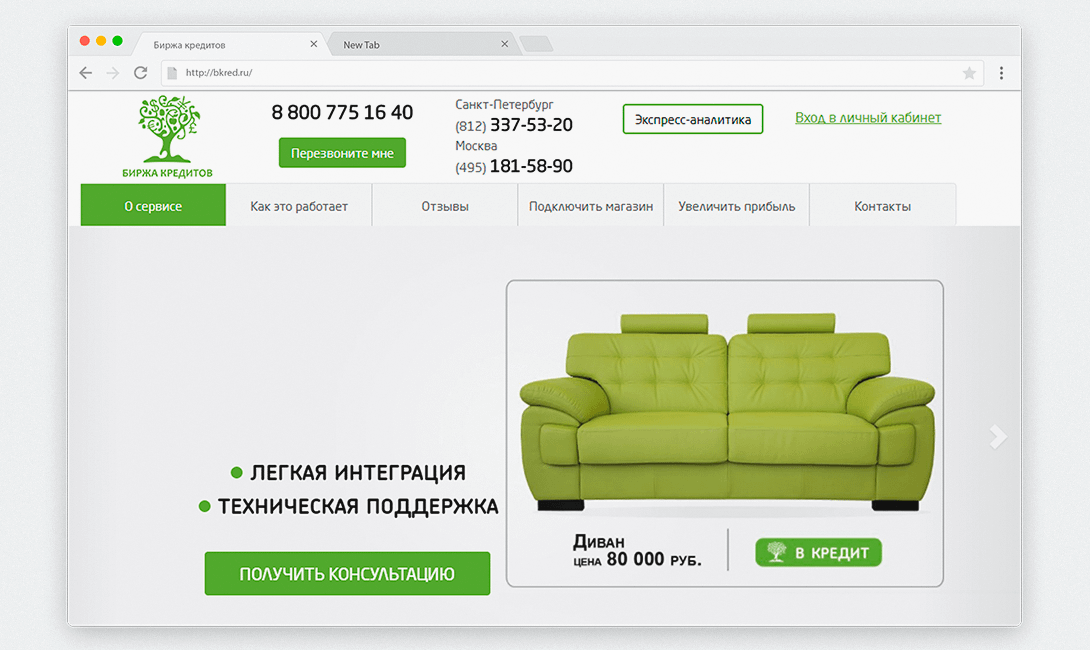Open the Как это работает section
This screenshot has width=1090, height=650.
pos(299,206)
